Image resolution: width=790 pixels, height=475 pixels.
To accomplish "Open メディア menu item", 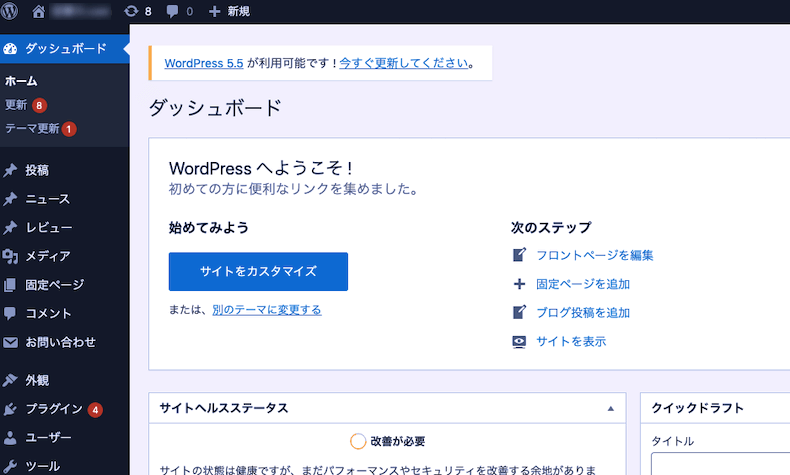I will (x=48, y=256).
